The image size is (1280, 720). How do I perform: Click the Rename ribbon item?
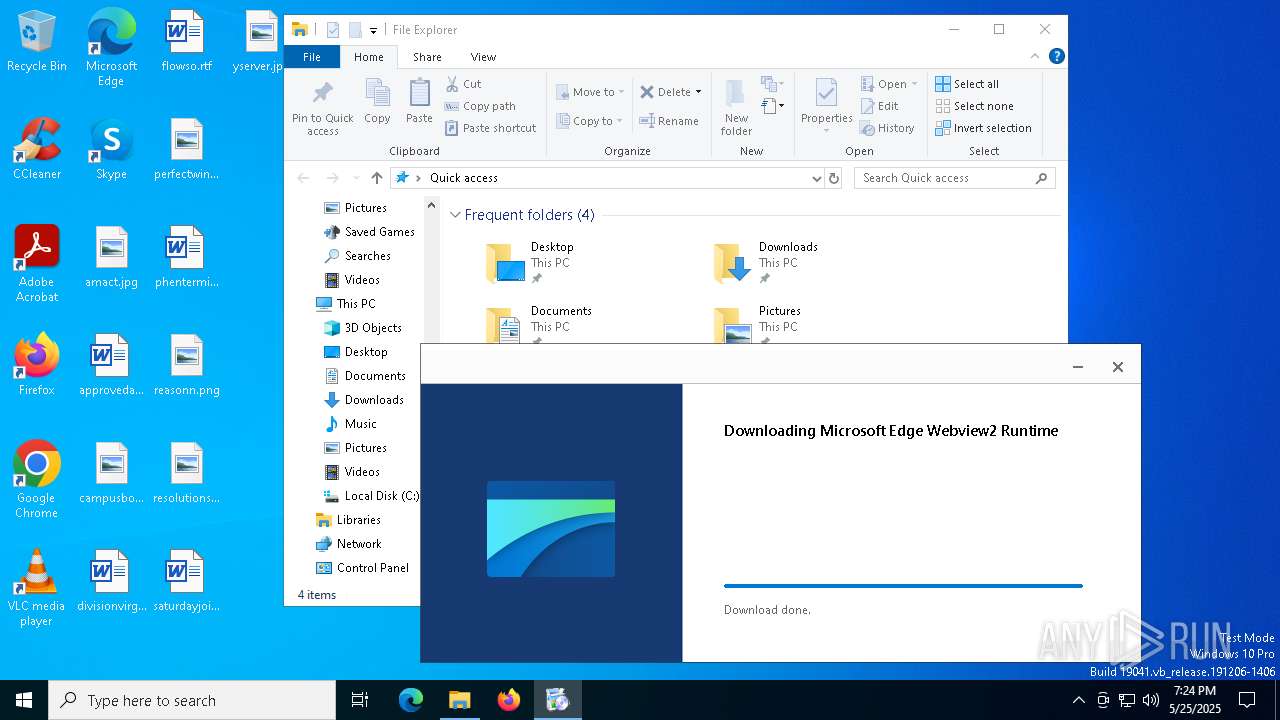[x=669, y=121]
